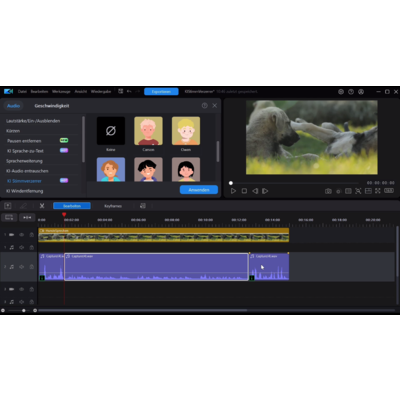Take a snapshot with camera icon
The width and height of the screenshot is (400, 400).
tap(328, 191)
